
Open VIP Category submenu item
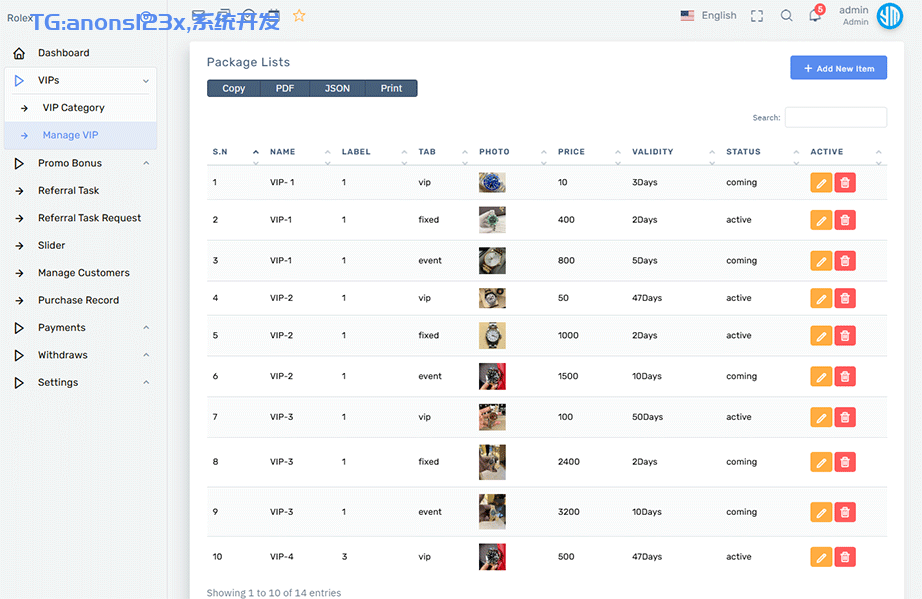[73, 108]
